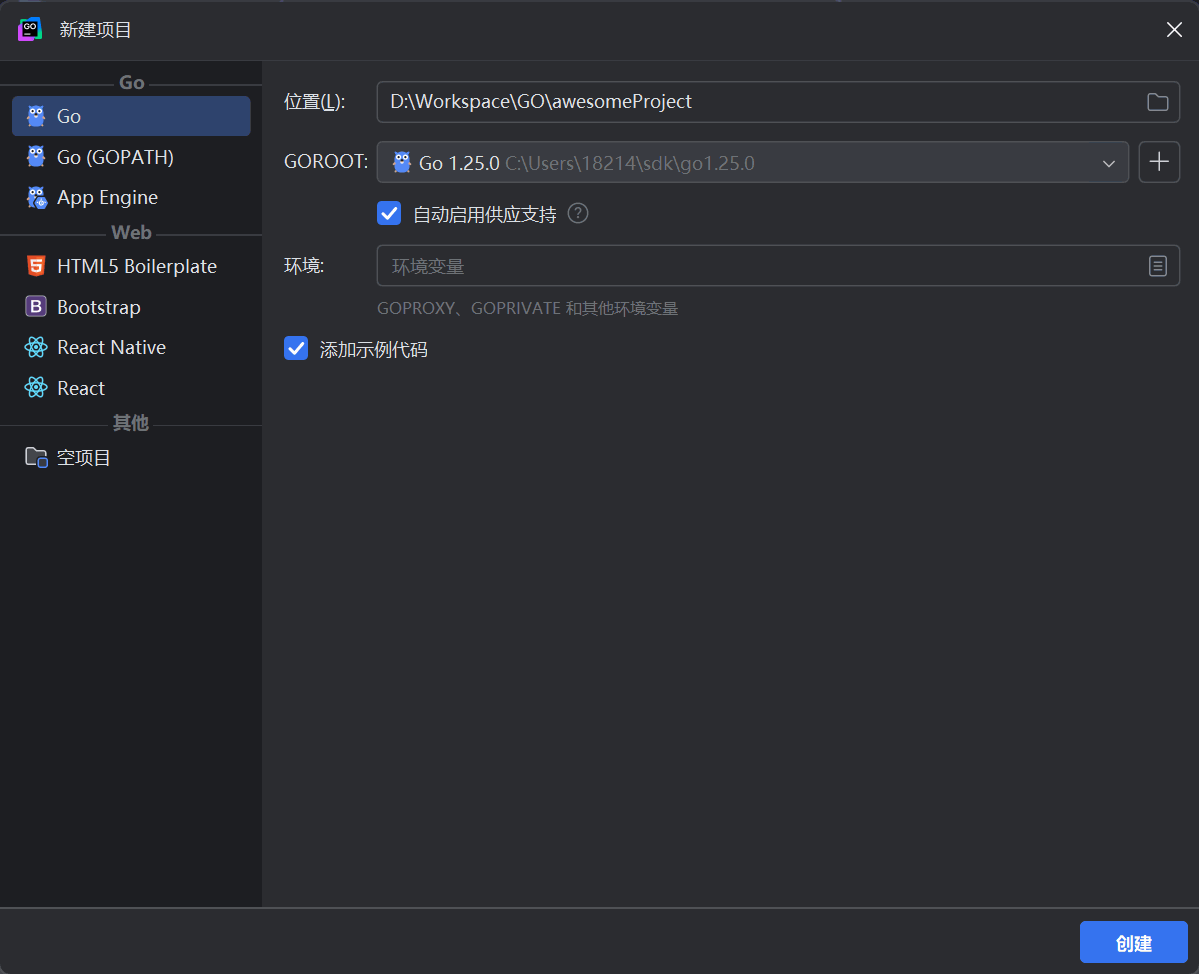This screenshot has height=974, width=1199.
Task: Browse for project location folder
Action: pos(1157,102)
